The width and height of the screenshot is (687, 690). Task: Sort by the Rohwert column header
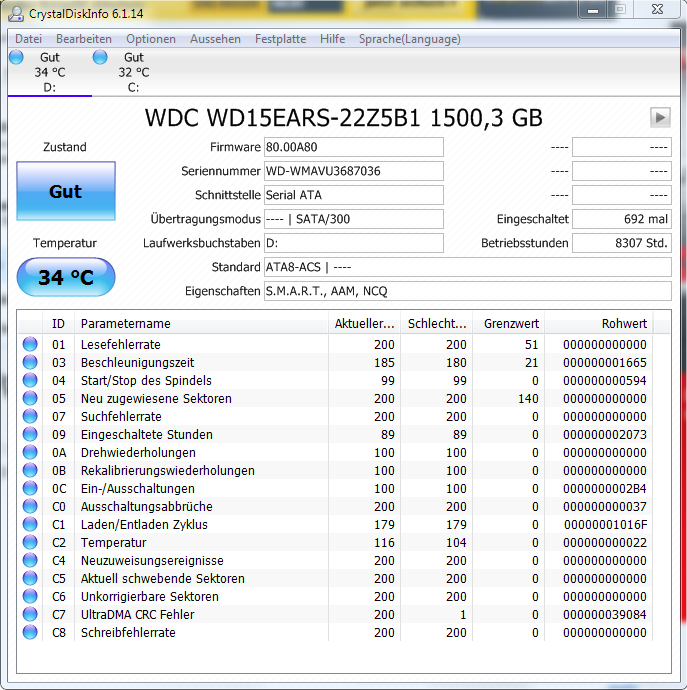(x=599, y=323)
